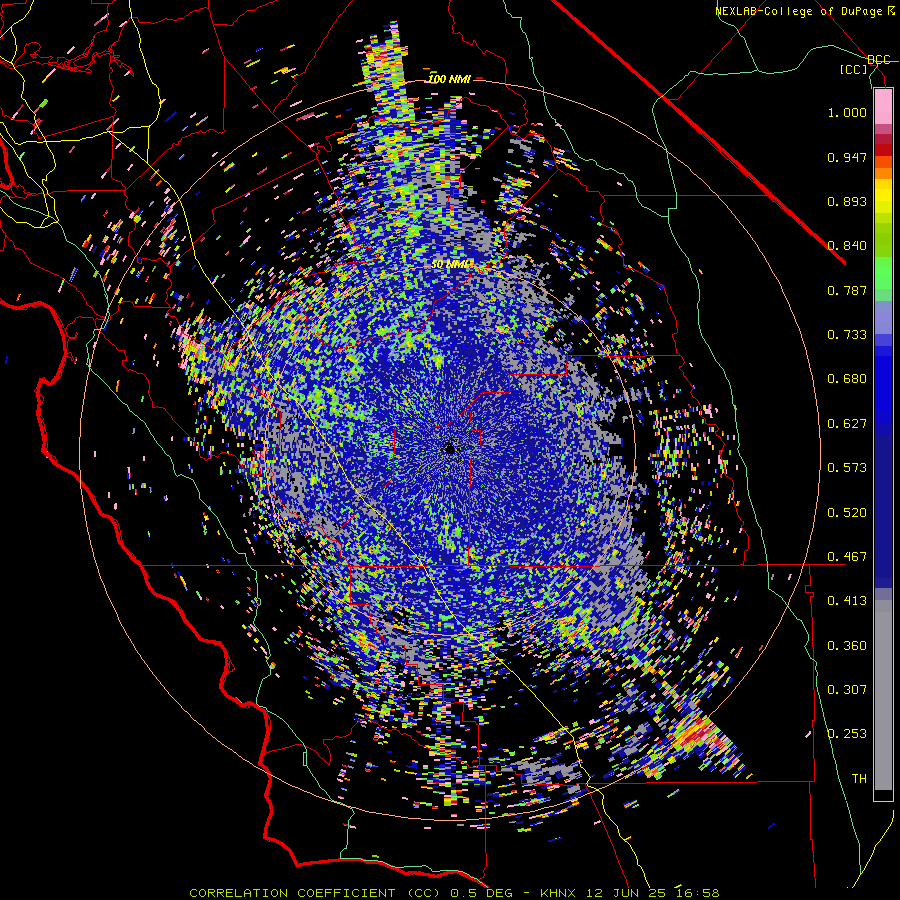This screenshot has height=900, width=900.
Task: Pick the red swatch on the color bar
Action: (883, 150)
